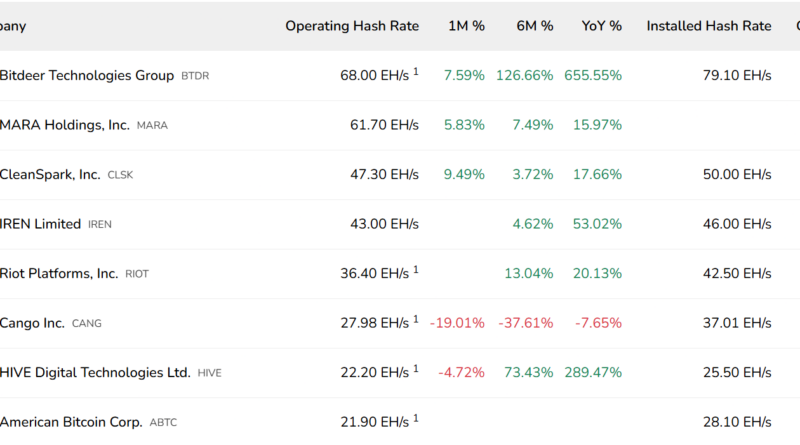
Task: Open the Cango Inc. company link
Action: click(x=32, y=323)
